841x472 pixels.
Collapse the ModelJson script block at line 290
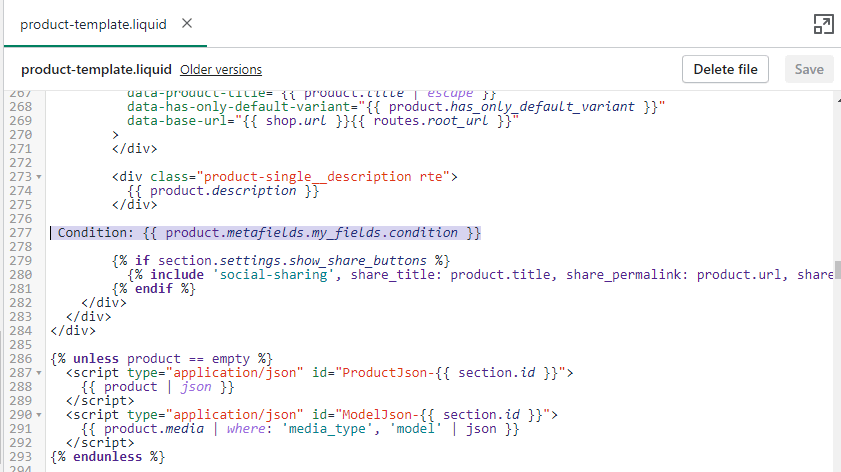click(x=37, y=415)
